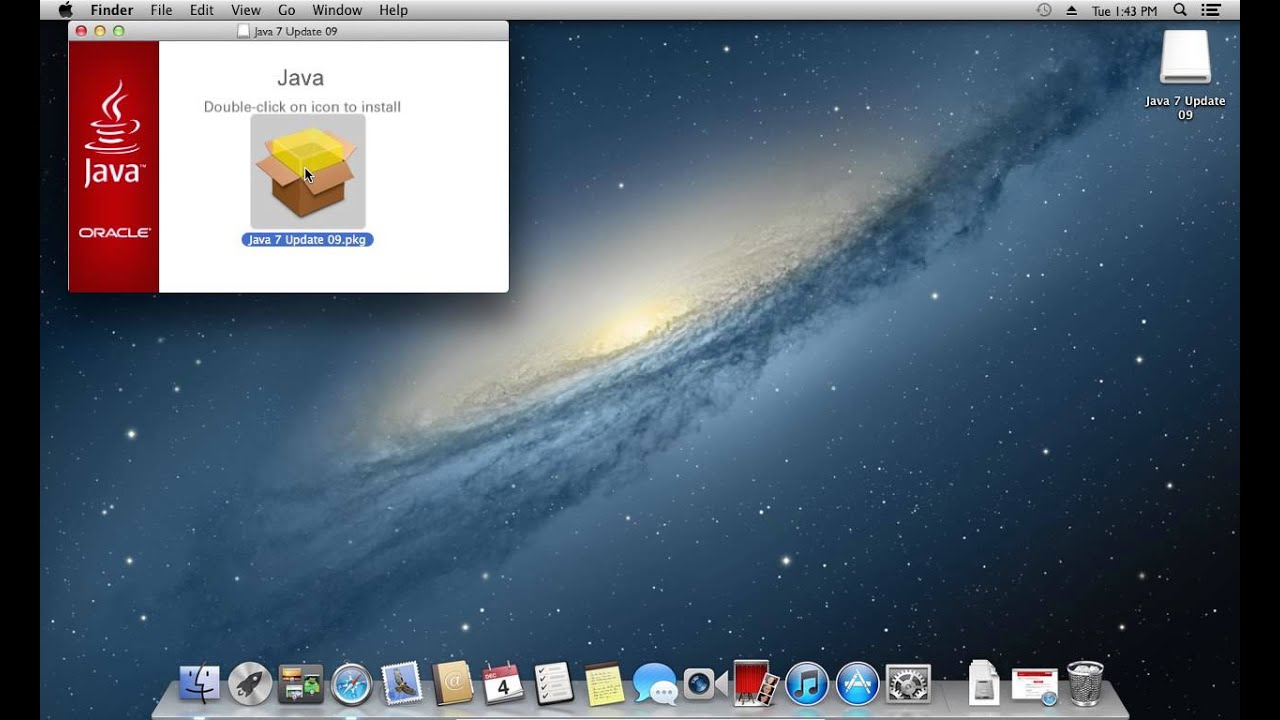The image size is (1280, 720).
Task: Open Finder from the Dock
Action: [199, 684]
